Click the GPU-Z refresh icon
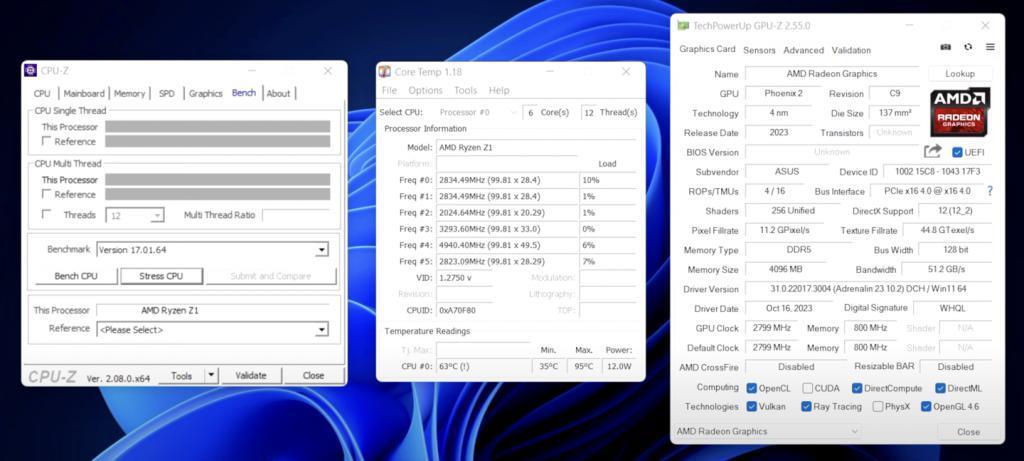 968,47
